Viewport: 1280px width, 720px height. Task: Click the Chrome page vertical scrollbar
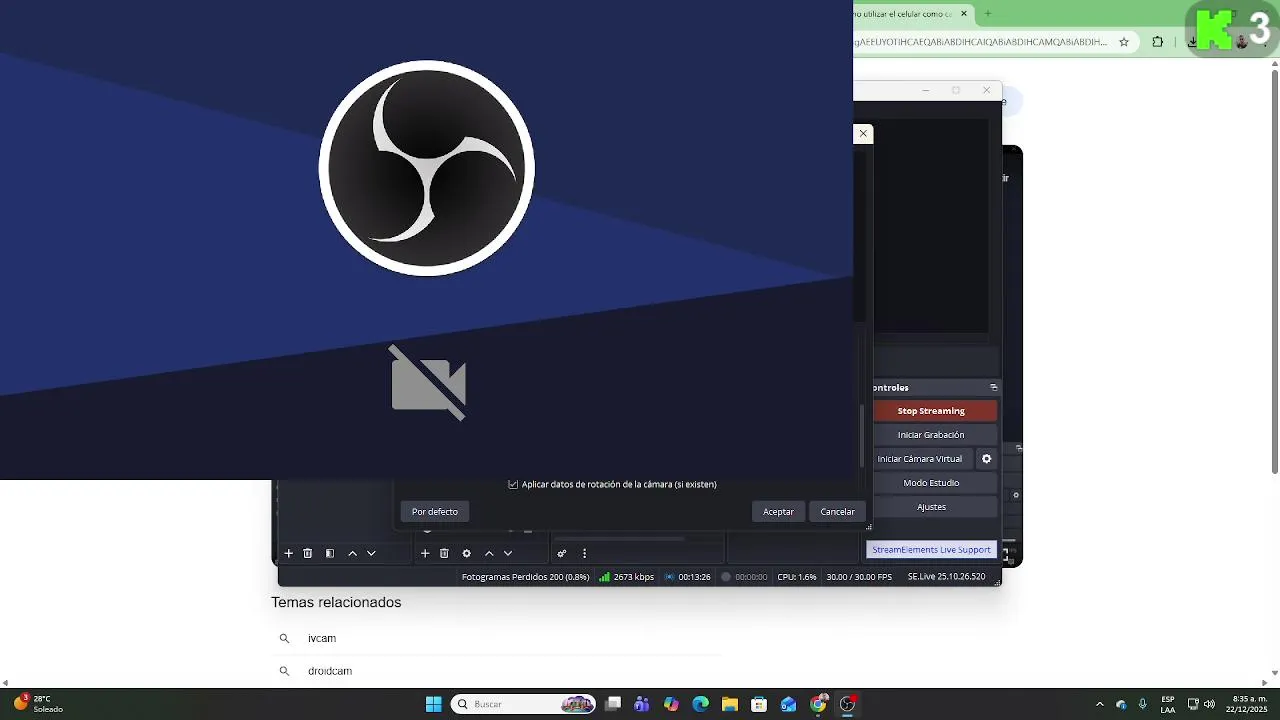(1274, 269)
